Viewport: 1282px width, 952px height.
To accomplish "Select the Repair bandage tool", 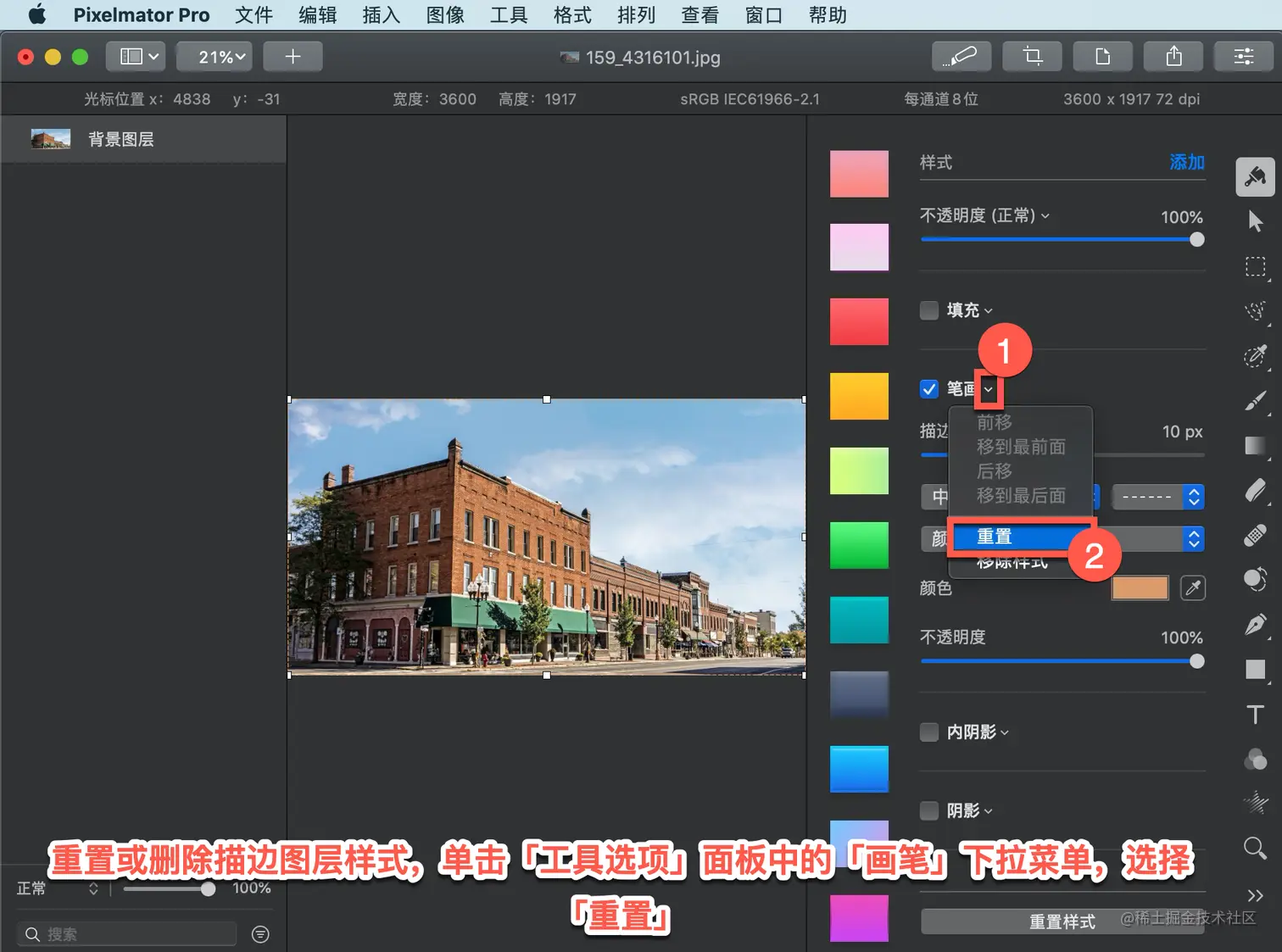I will click(1255, 536).
